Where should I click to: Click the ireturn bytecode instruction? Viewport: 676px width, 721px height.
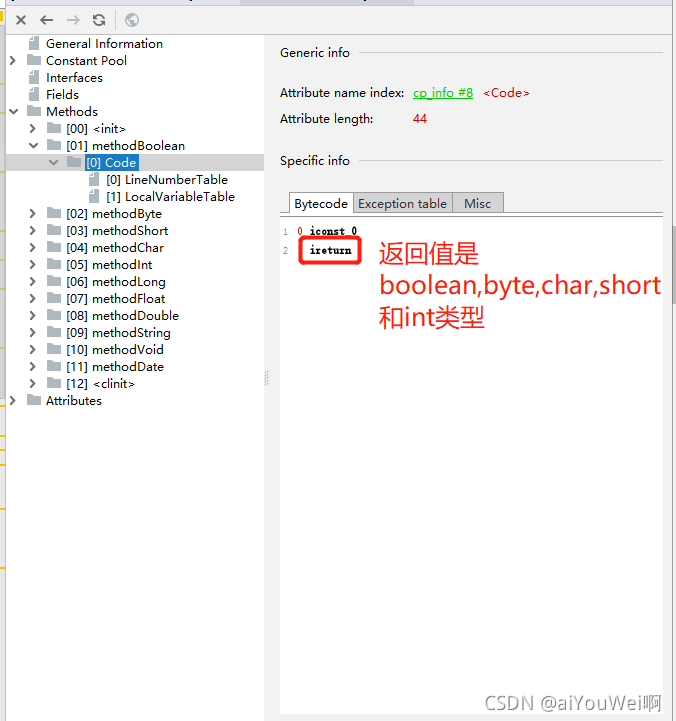coord(330,251)
